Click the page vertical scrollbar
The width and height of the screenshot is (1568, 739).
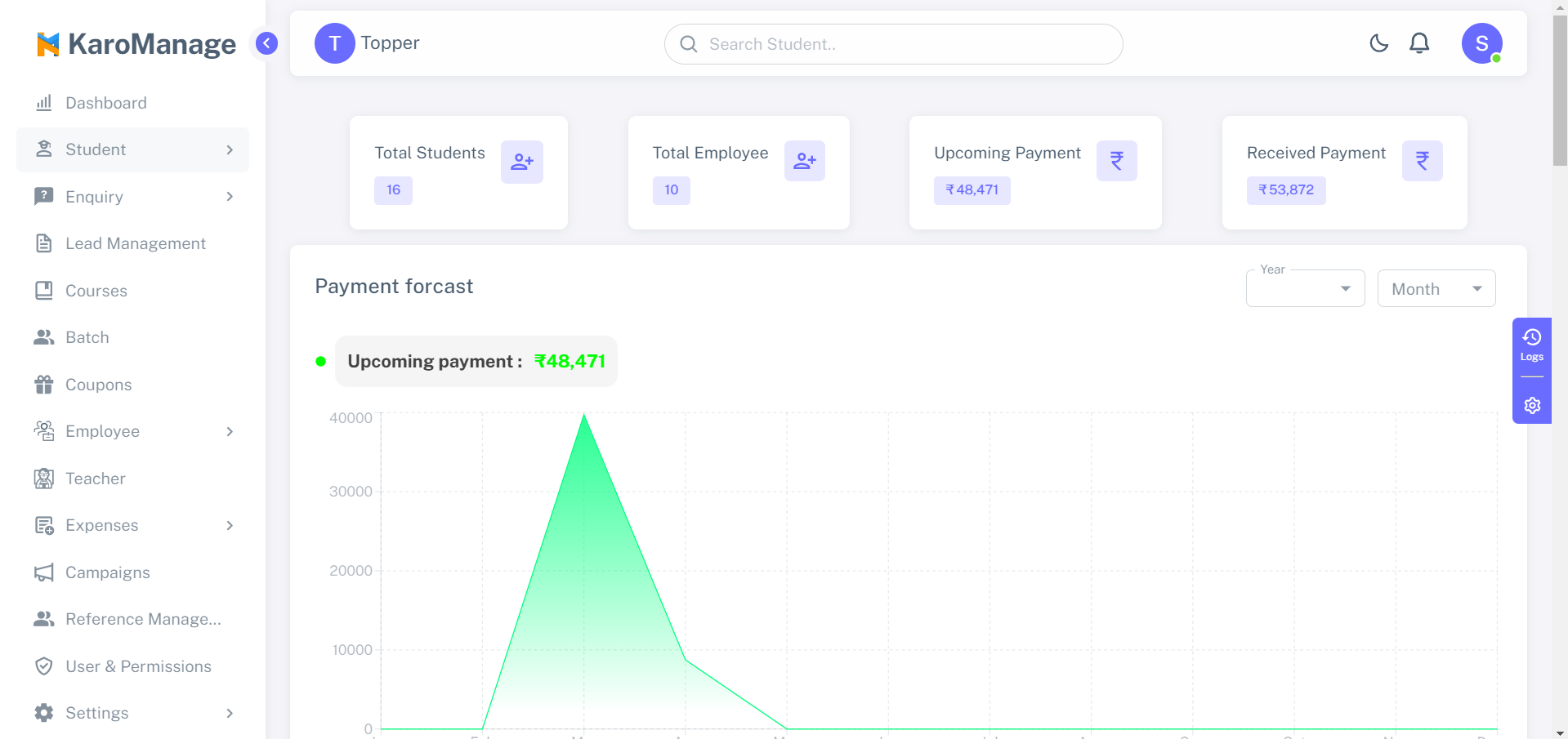coord(1560,90)
